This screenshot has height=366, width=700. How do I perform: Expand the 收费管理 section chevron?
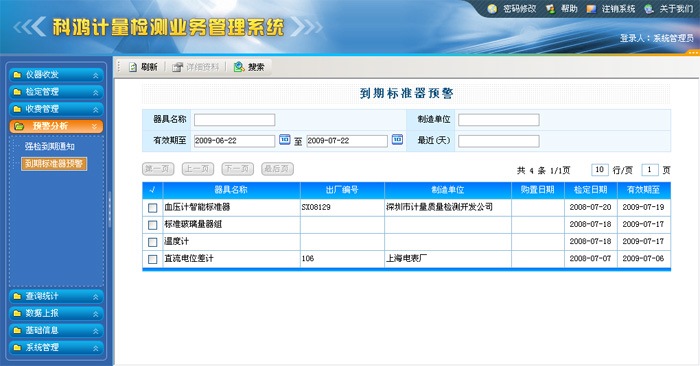pos(96,109)
